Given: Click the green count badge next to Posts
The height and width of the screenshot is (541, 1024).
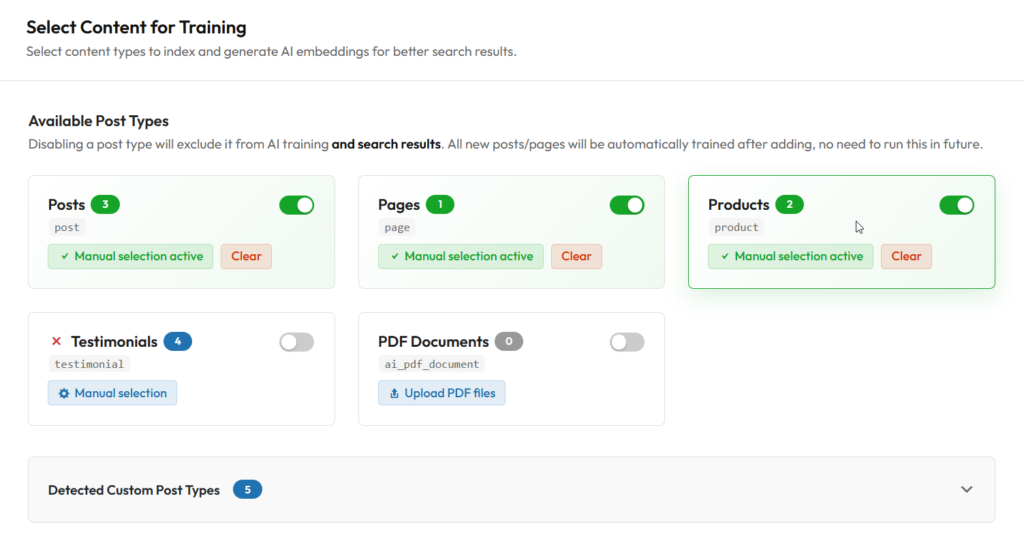Looking at the screenshot, I should point(105,205).
